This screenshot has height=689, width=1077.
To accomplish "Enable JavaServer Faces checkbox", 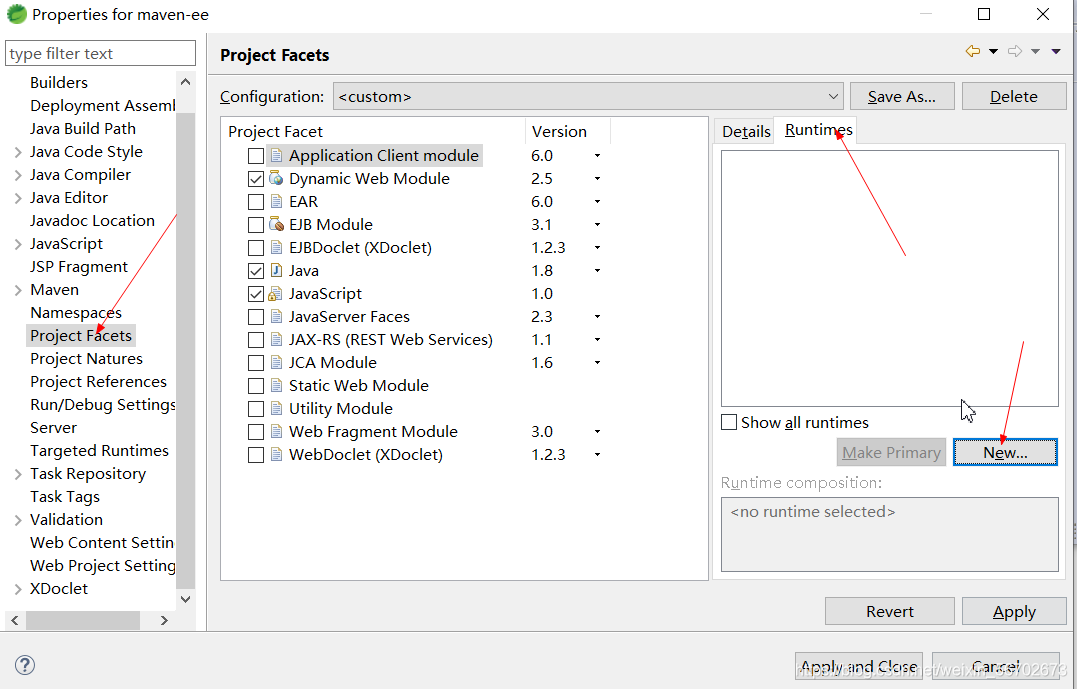I will click(256, 317).
